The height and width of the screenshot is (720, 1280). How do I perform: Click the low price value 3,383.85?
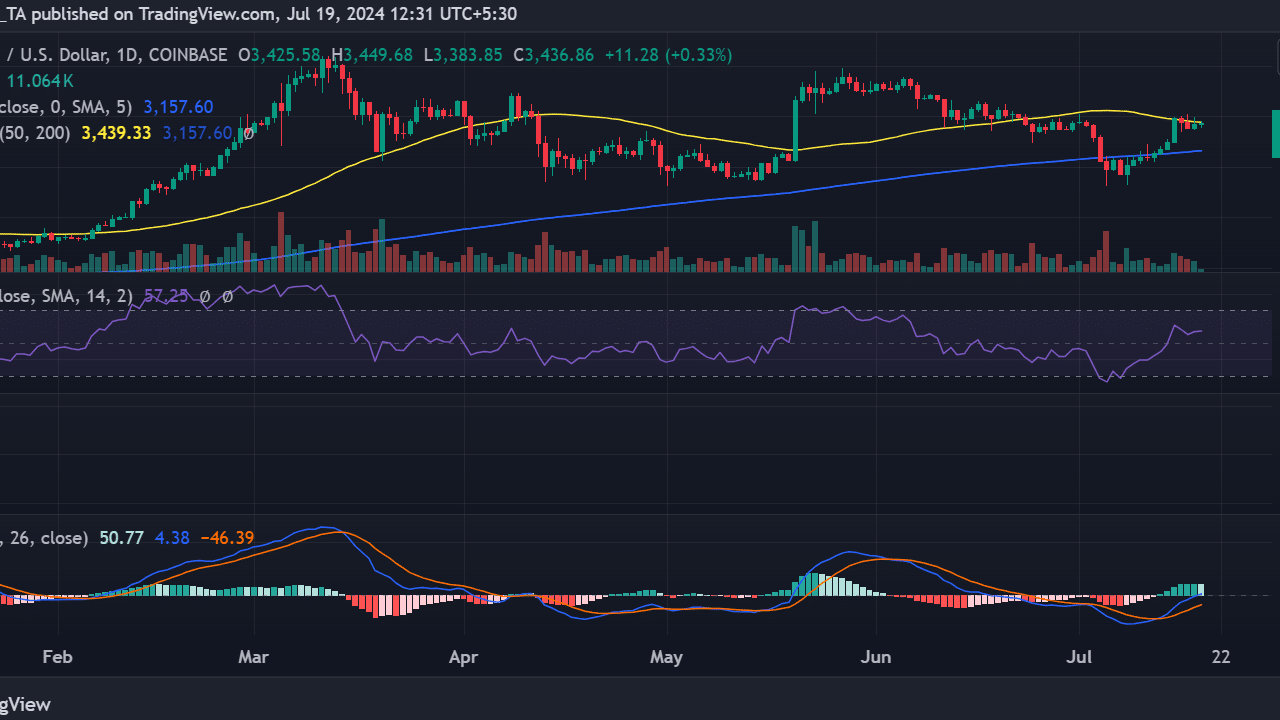(468, 55)
